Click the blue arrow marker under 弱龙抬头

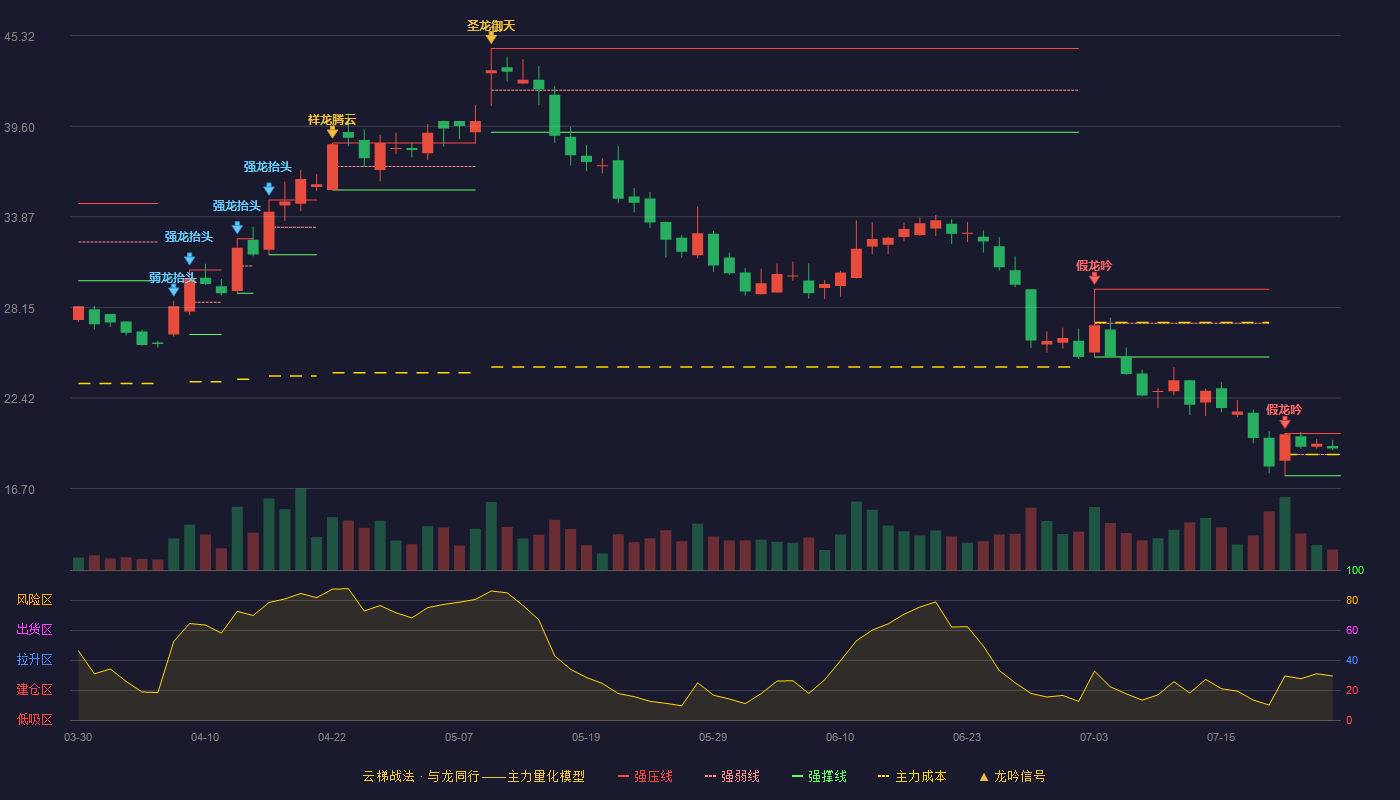174,290
